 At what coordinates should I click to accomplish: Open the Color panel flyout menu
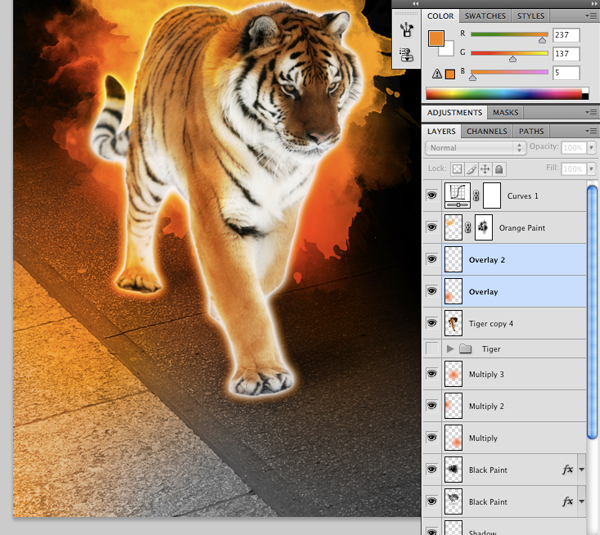[x=591, y=16]
